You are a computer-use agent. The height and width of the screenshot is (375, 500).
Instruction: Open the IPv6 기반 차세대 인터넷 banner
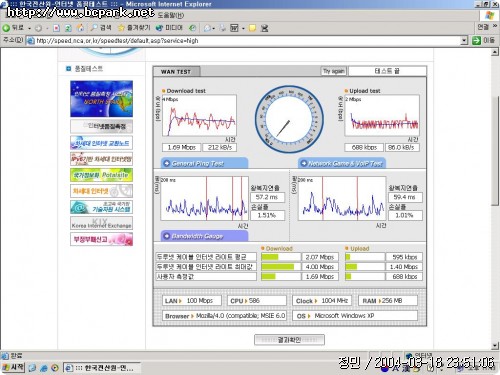click(101, 159)
